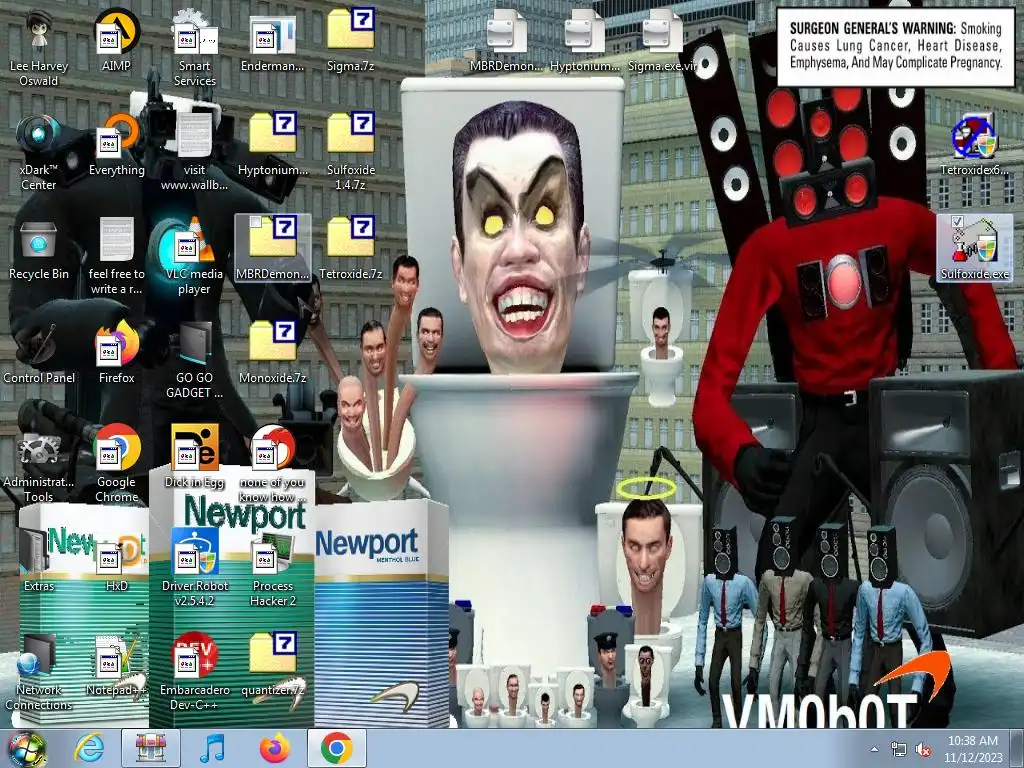Show hidden system tray icons
The height and width of the screenshot is (768, 1024).
874,749
